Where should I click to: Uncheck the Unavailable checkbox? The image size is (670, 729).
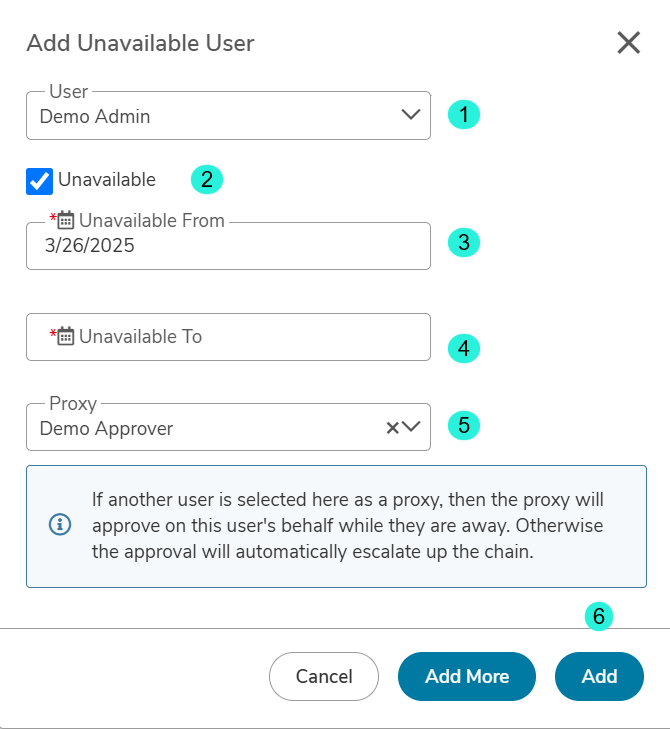click(x=40, y=181)
